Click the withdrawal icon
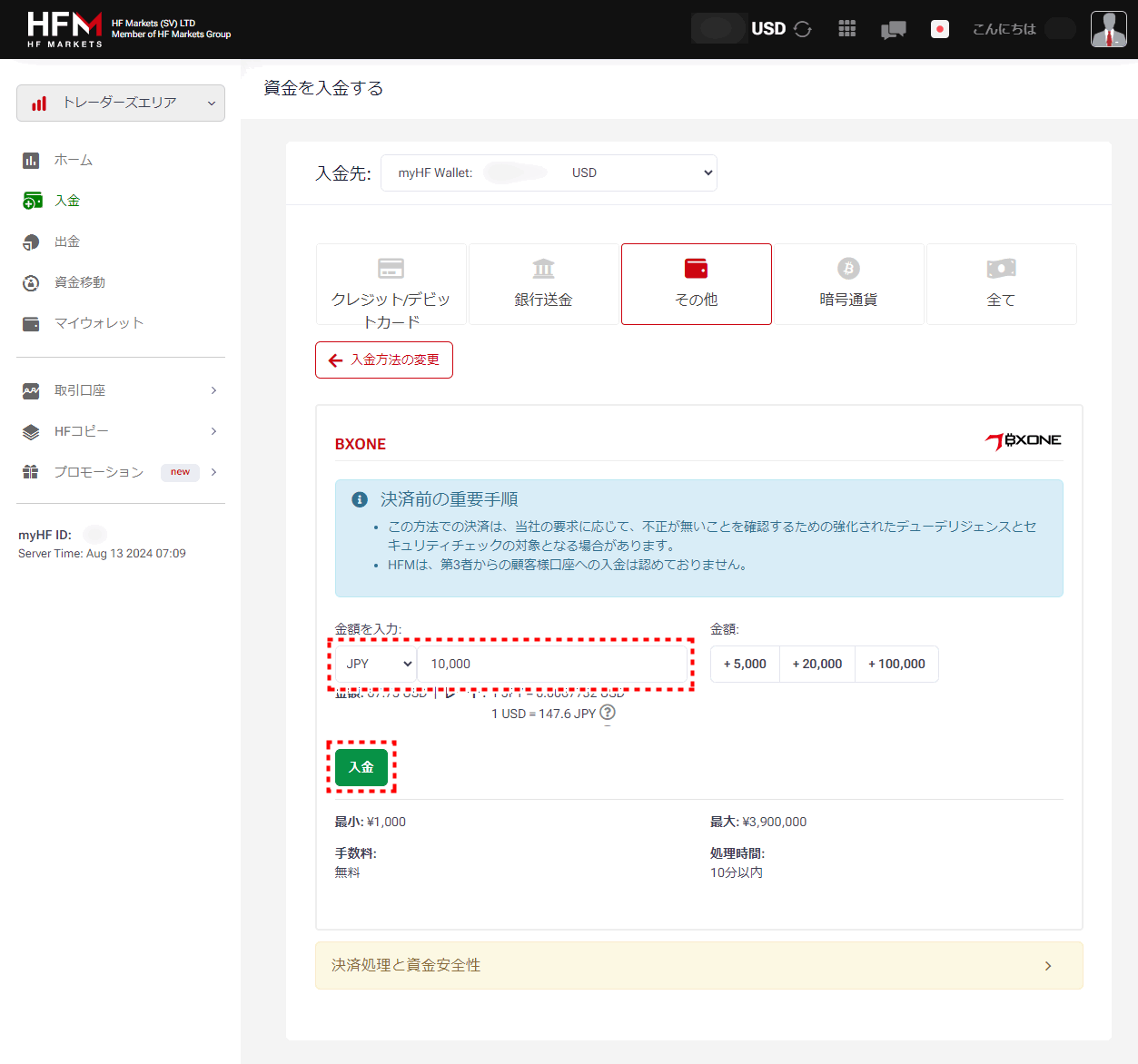 point(31,242)
